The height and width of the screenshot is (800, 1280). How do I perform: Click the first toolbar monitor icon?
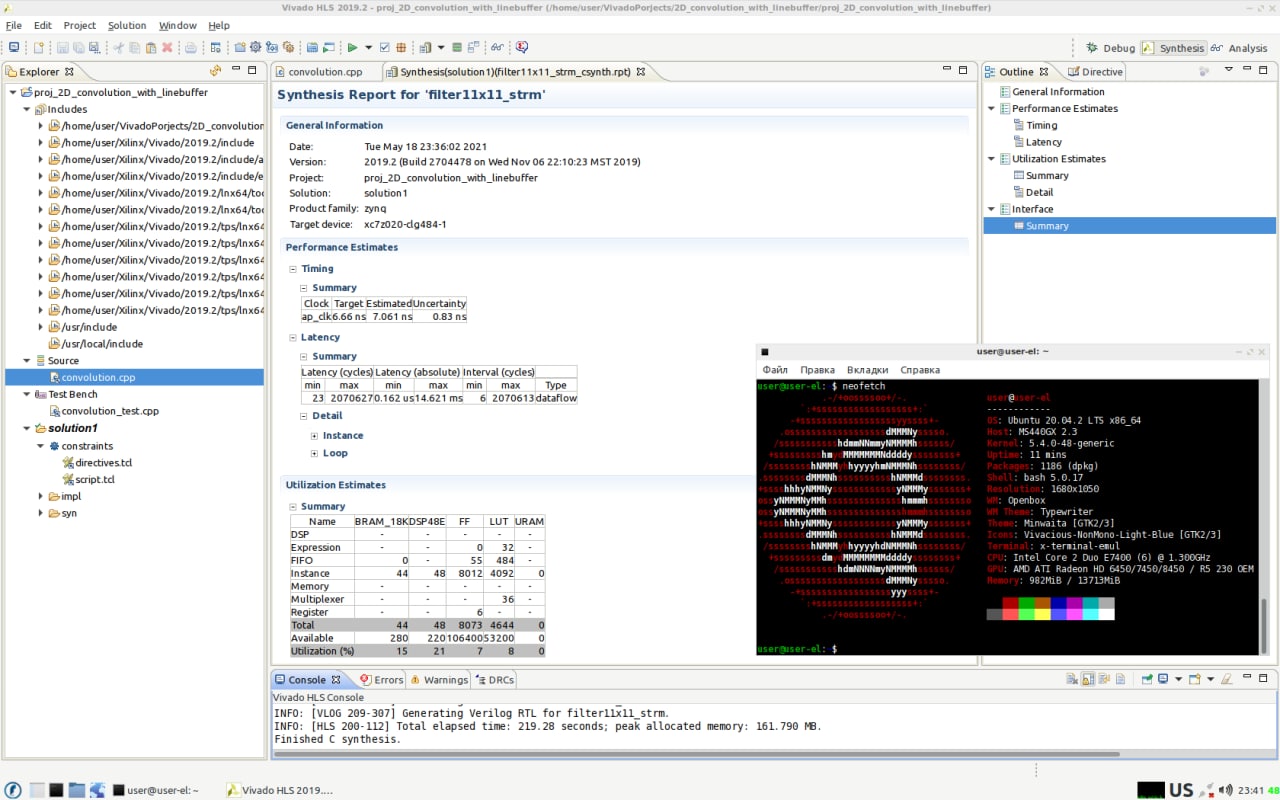click(x=14, y=47)
